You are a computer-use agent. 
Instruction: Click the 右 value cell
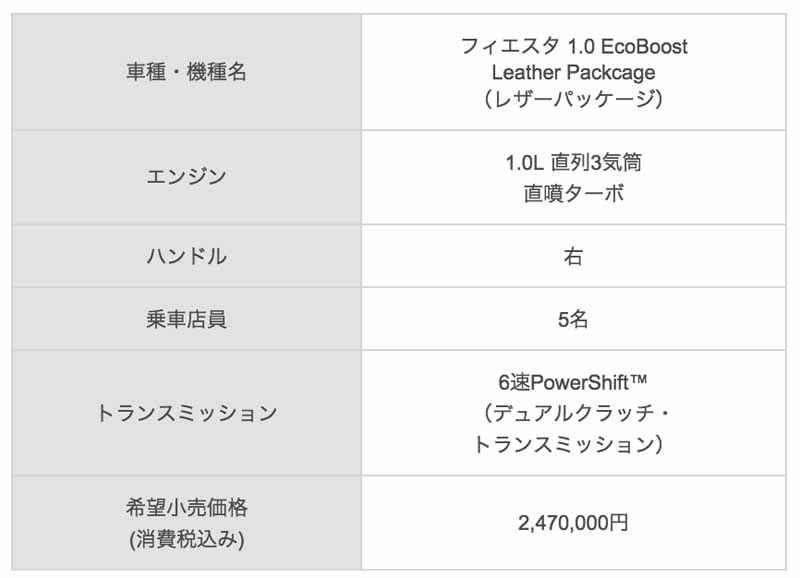tap(573, 256)
